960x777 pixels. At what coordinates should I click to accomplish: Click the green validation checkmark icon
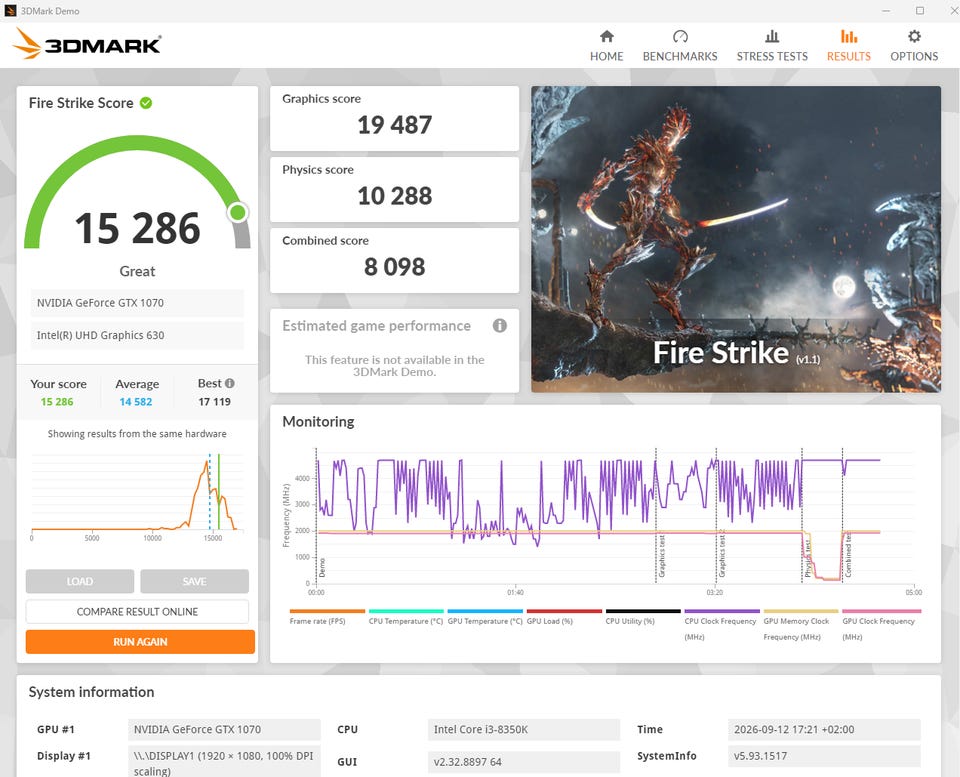(146, 103)
